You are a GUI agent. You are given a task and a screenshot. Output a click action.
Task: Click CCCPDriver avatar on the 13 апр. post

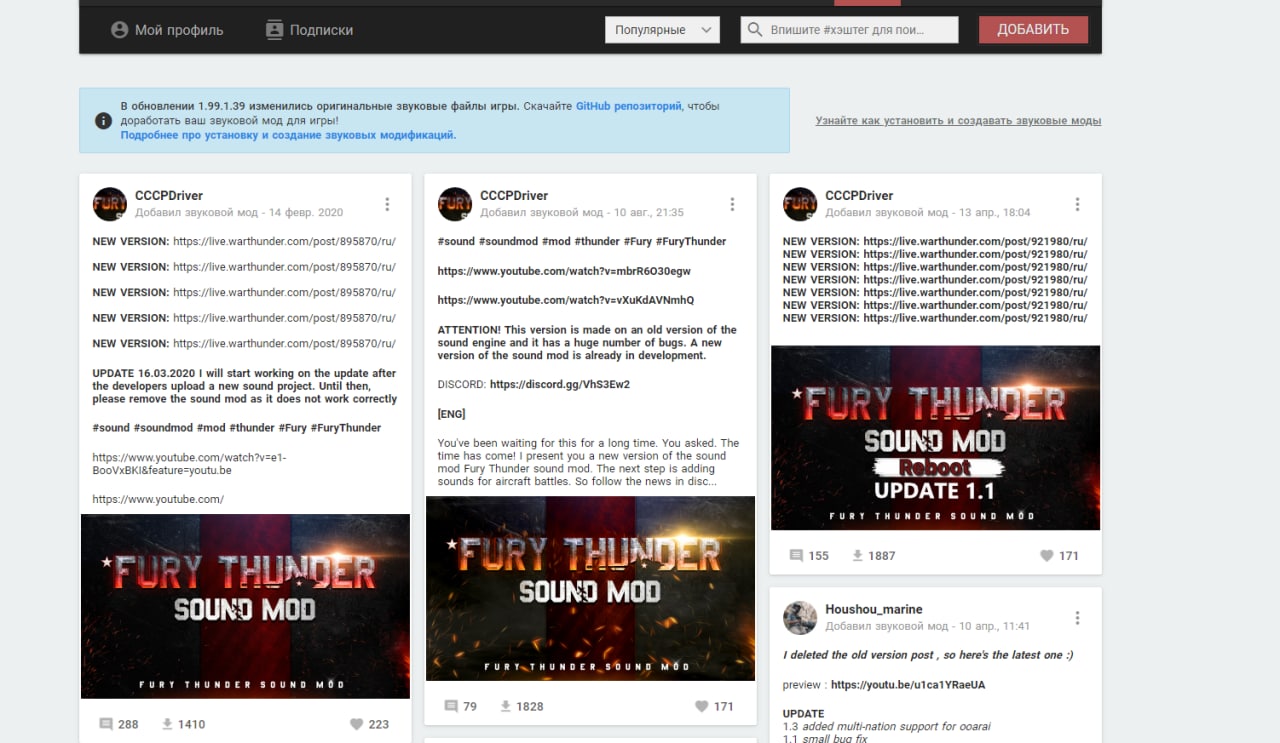(x=800, y=204)
